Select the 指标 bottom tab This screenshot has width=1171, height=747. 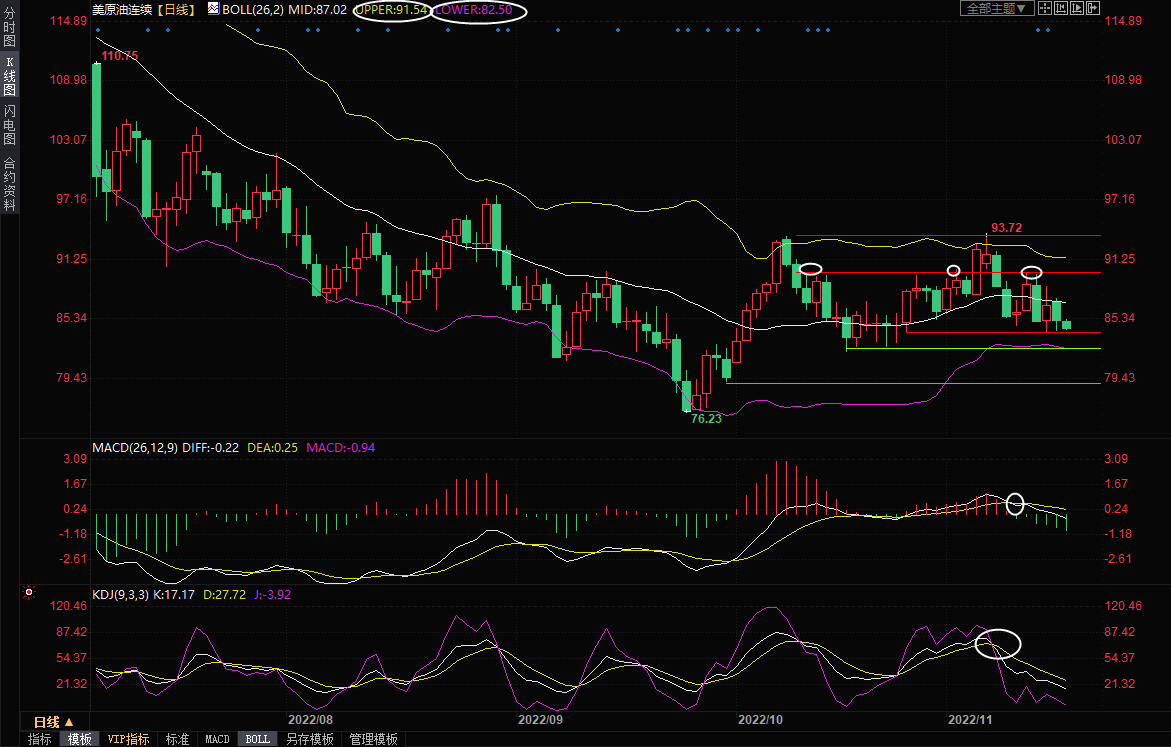pos(40,739)
